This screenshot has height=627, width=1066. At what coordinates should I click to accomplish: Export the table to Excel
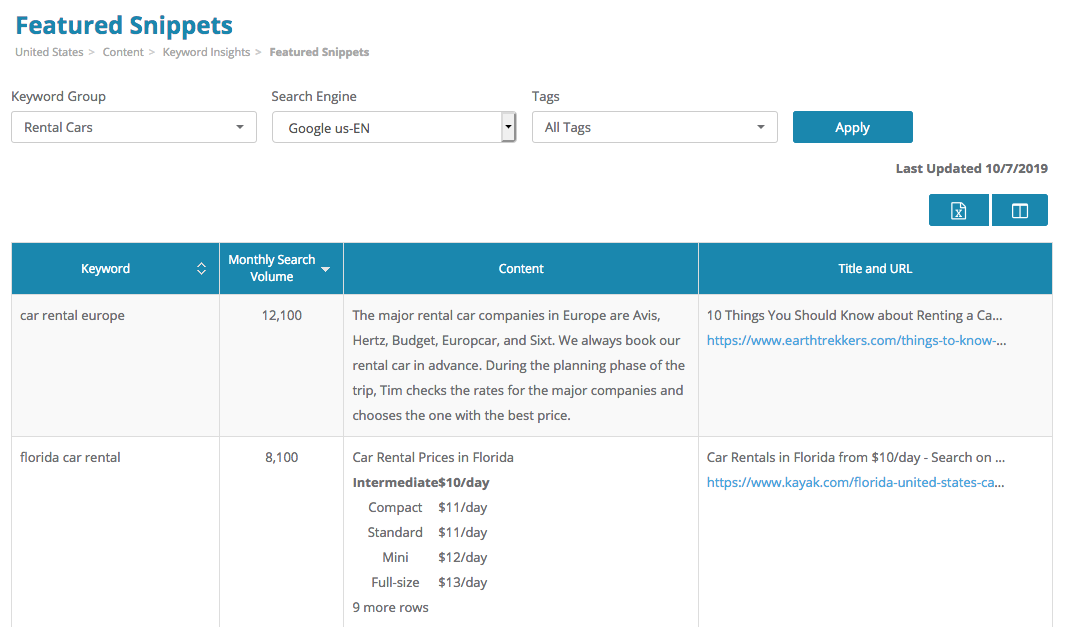pos(958,209)
